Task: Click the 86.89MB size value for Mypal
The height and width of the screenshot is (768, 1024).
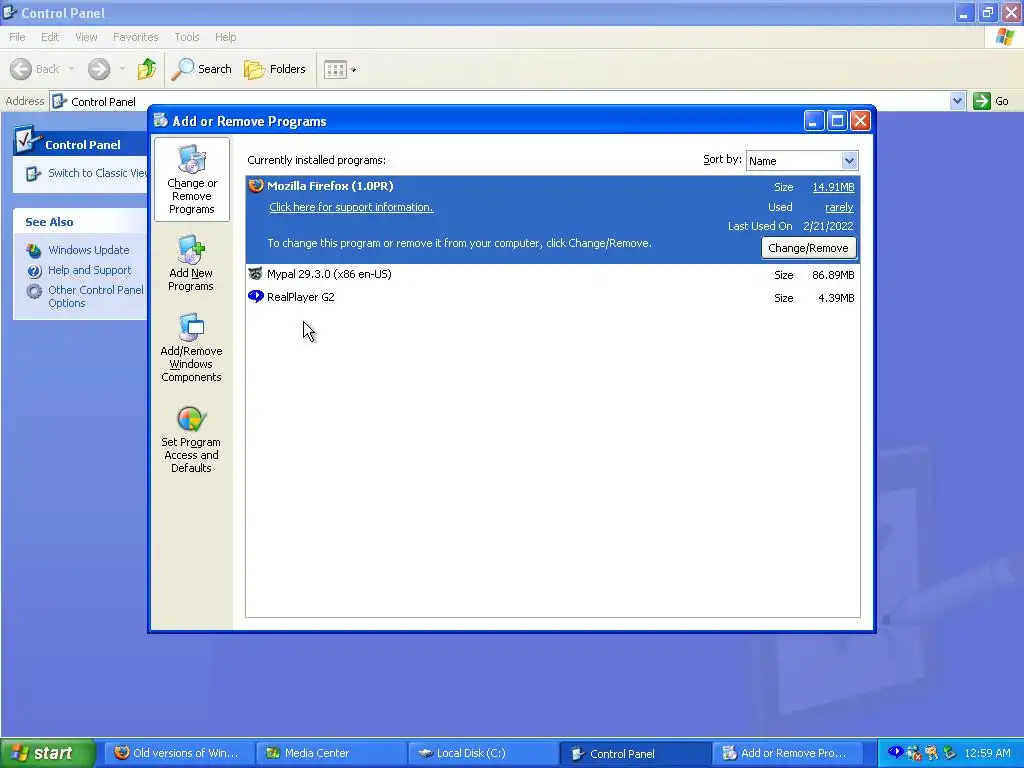Action: [x=833, y=275]
